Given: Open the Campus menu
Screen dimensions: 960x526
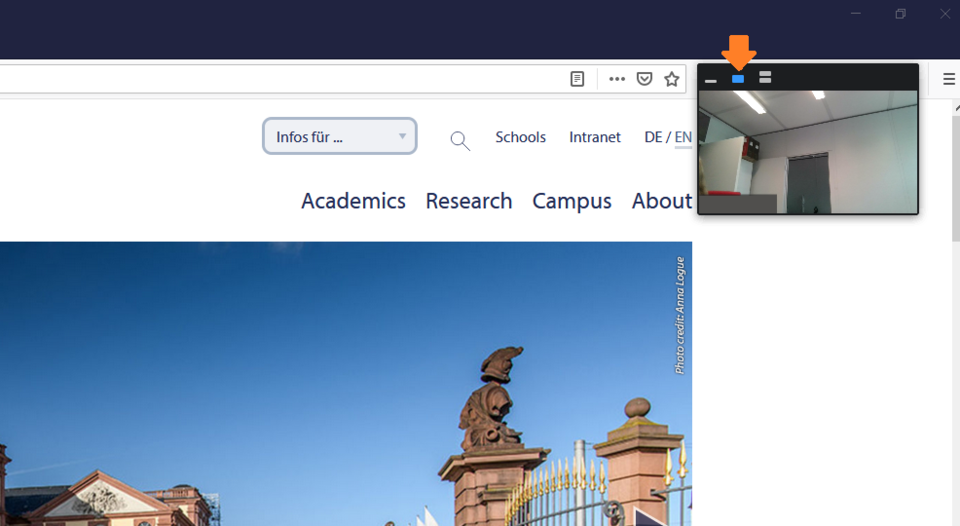Looking at the screenshot, I should (x=572, y=201).
